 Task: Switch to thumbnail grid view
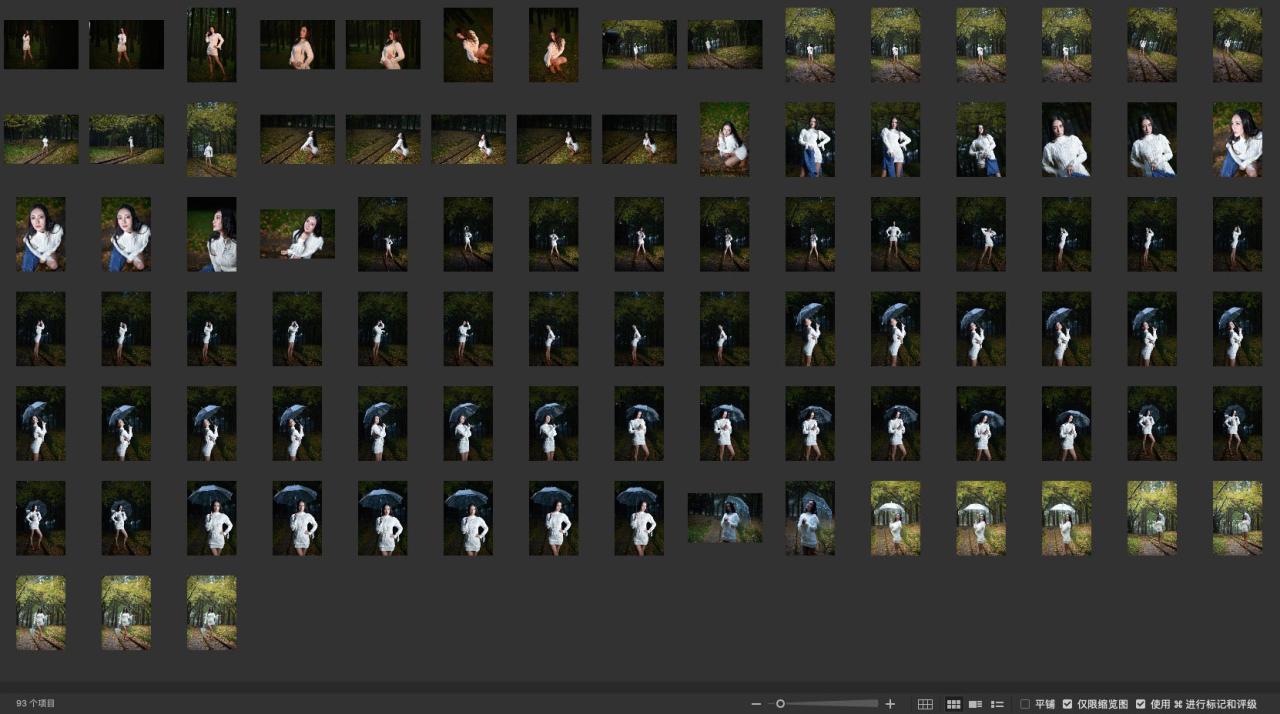click(x=953, y=704)
